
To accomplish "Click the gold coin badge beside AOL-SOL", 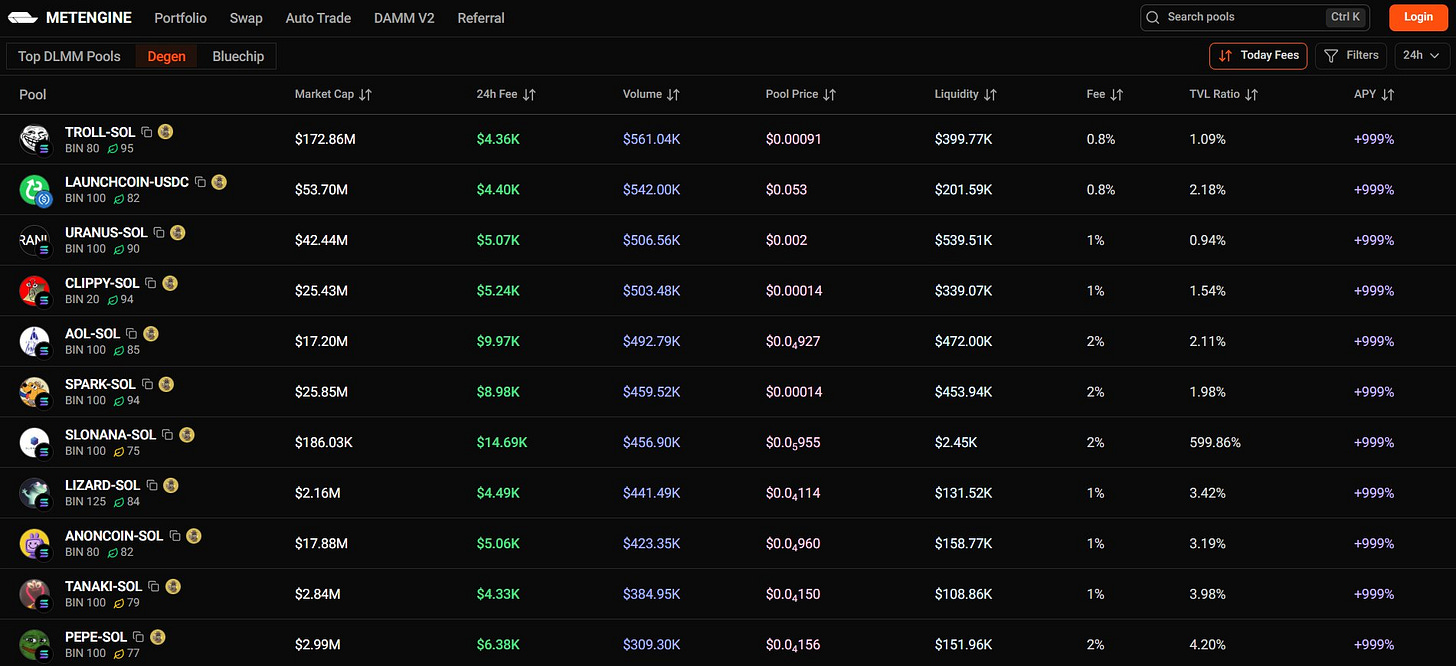I will click(x=151, y=334).
